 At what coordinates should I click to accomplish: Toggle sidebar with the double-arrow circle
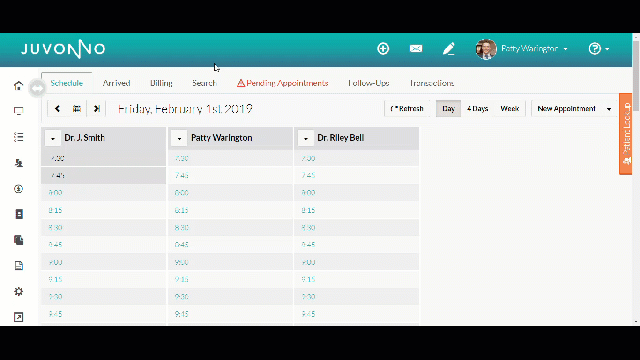coord(37,88)
